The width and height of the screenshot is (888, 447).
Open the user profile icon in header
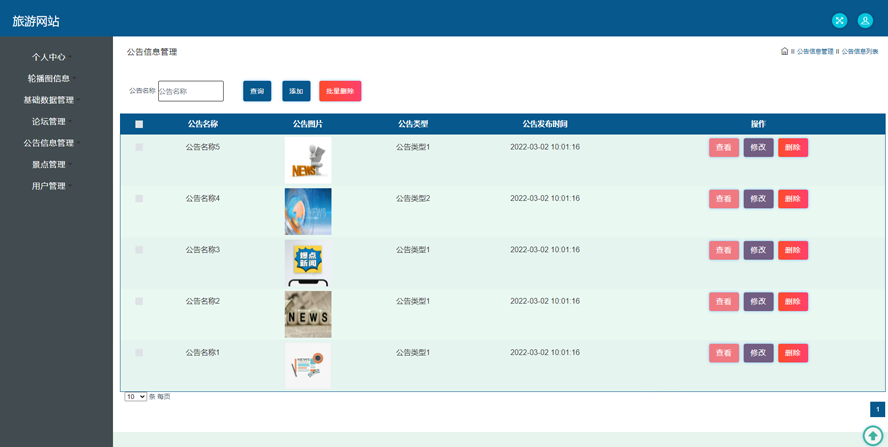[865, 21]
